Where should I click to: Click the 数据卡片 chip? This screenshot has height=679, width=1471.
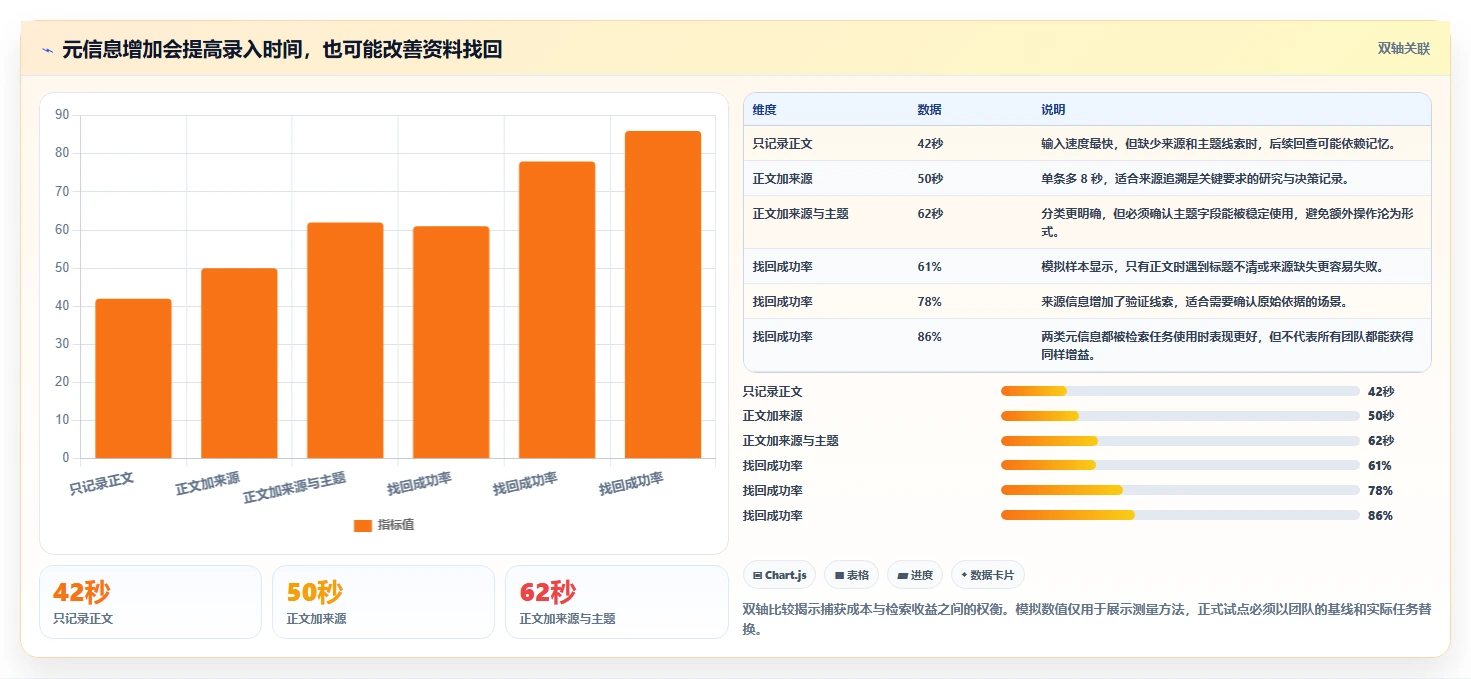tap(987, 575)
